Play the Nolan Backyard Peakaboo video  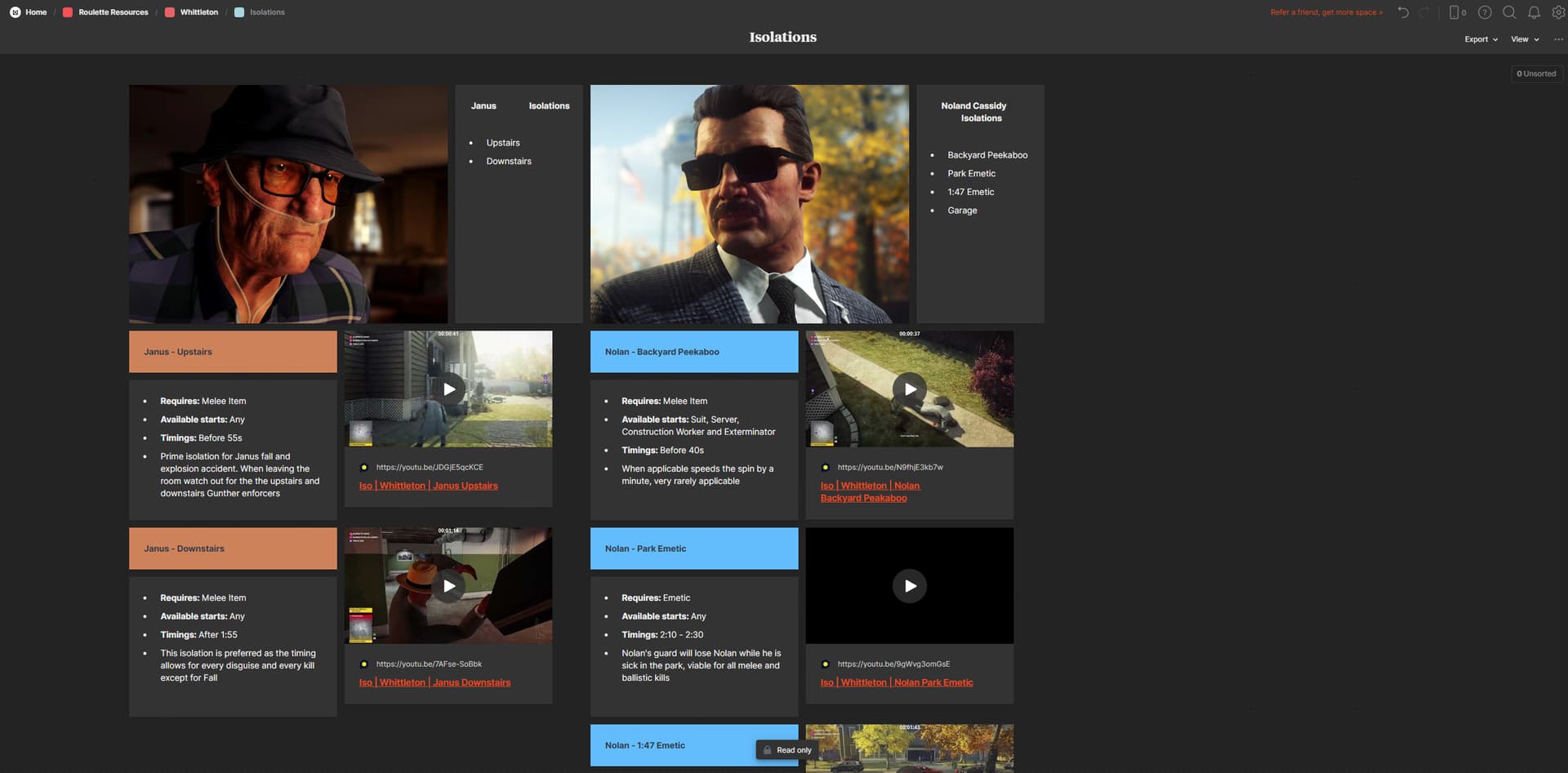[910, 389]
